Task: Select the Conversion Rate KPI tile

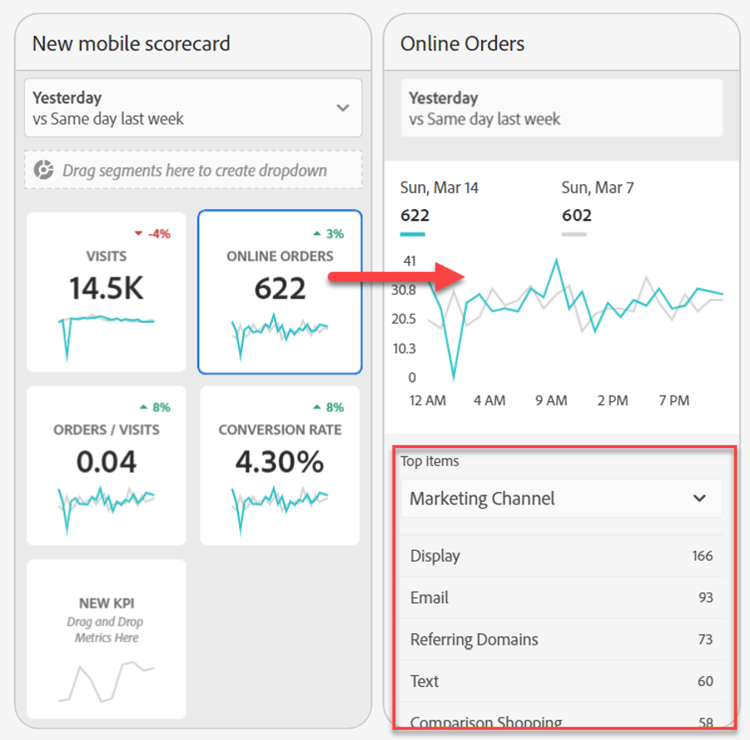Action: 280,465
